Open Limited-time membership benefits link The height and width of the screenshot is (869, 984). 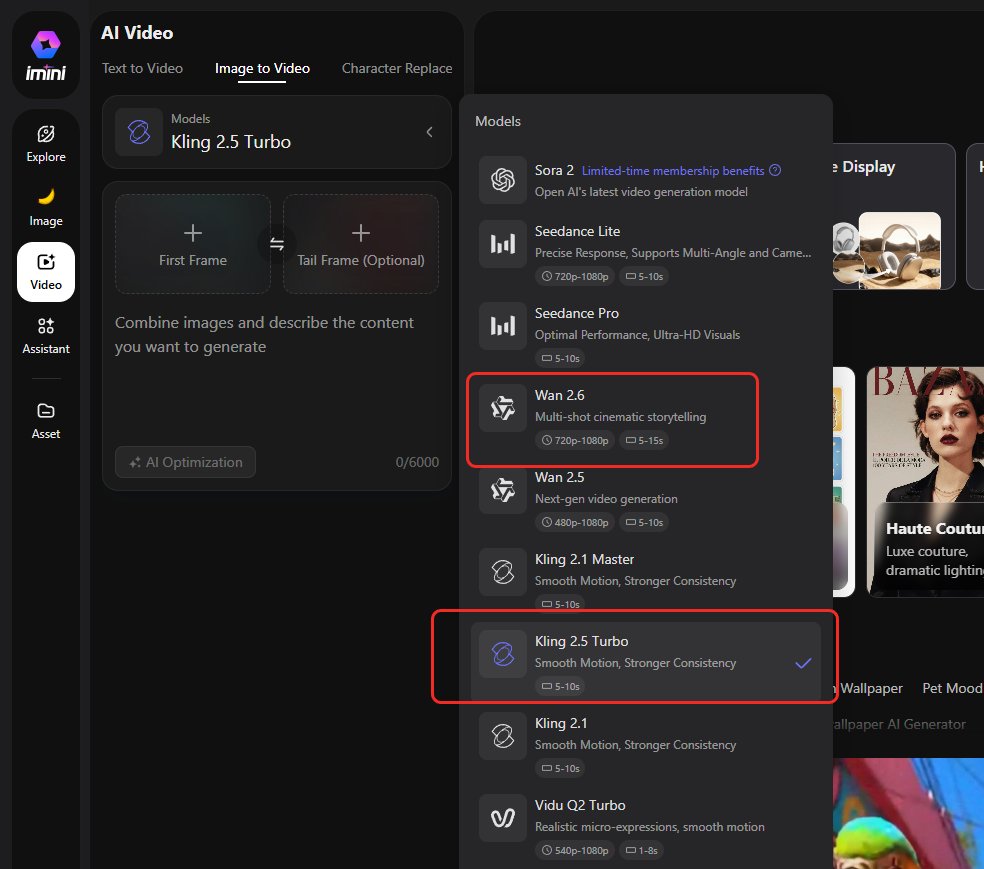672,171
